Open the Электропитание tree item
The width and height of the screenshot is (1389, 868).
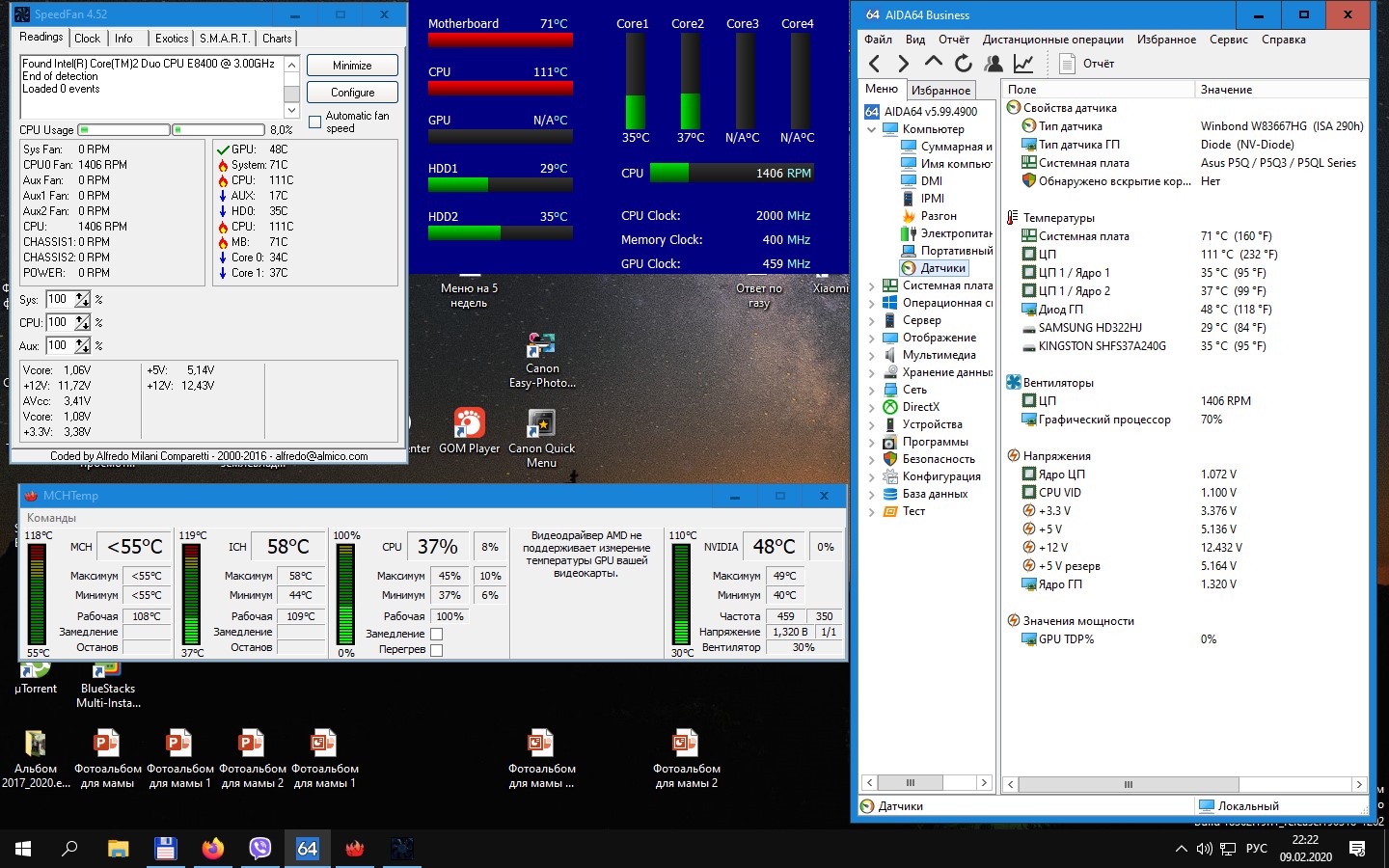point(945,233)
